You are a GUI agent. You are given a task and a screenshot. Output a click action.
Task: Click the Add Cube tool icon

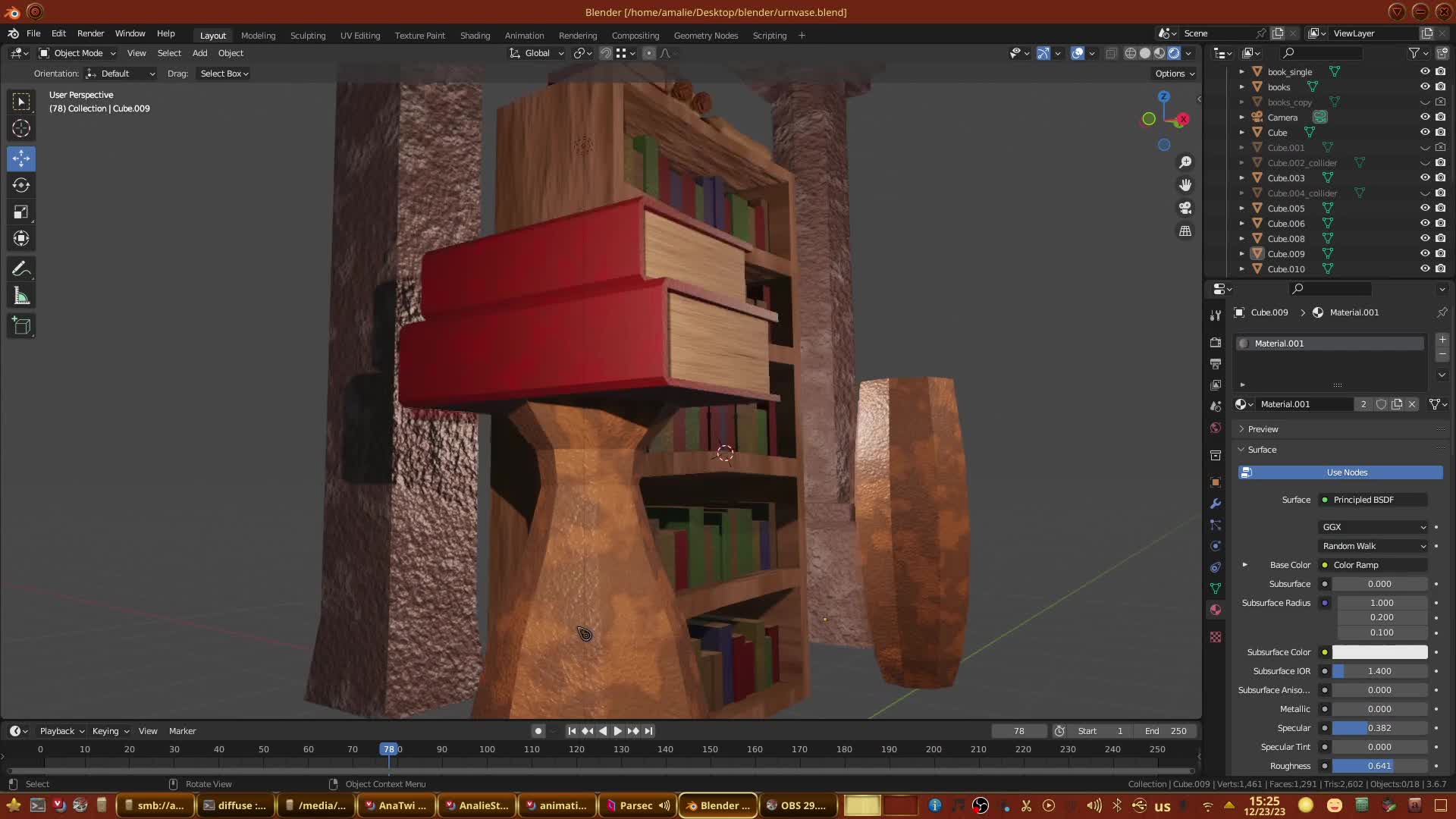coord(21,326)
